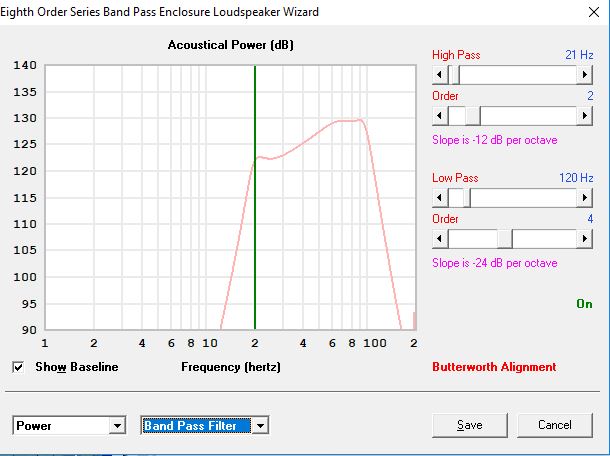The width and height of the screenshot is (610, 456).
Task: Click the Frequency (hertz) axis label
Action: tap(231, 367)
